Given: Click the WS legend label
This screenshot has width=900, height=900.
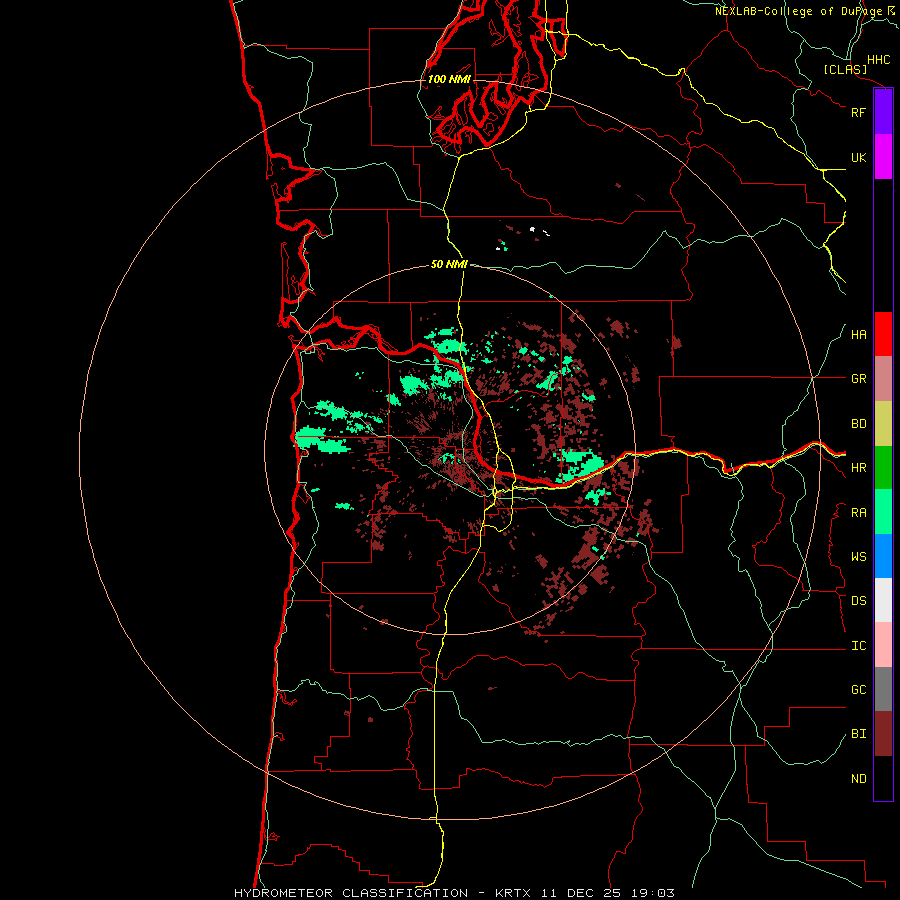Looking at the screenshot, I should coord(858,557).
